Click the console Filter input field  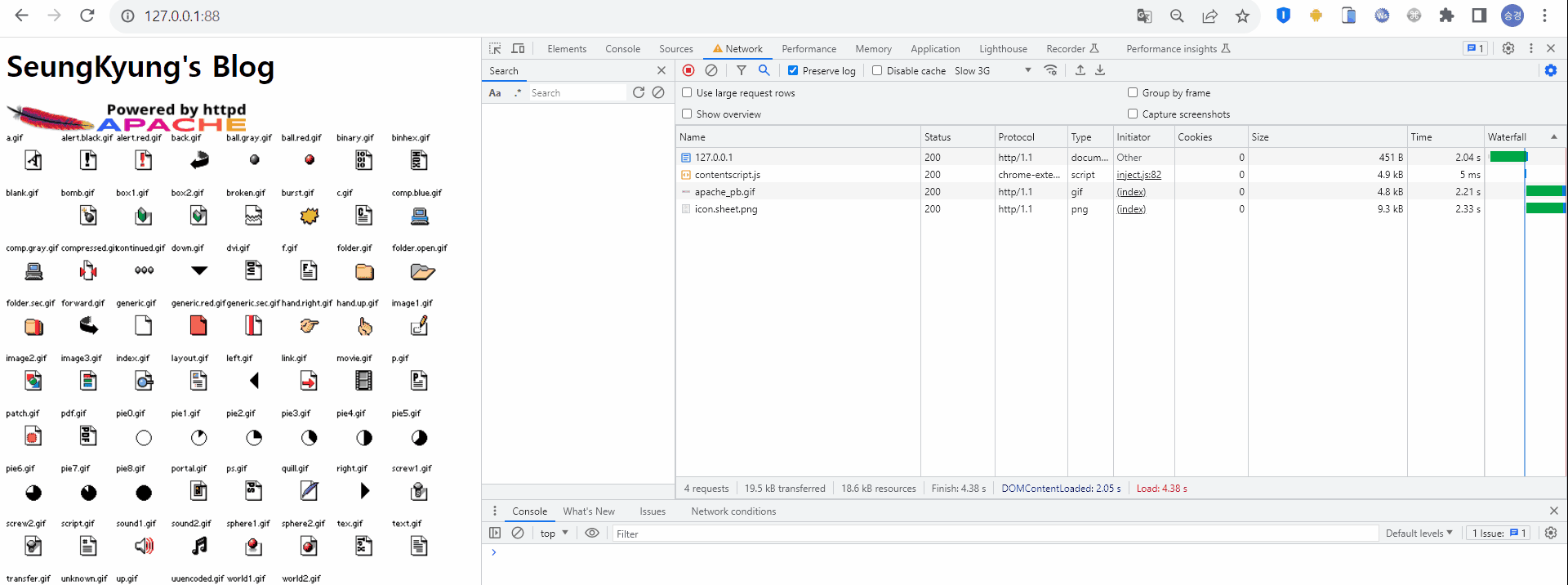pyautogui.click(x=995, y=534)
